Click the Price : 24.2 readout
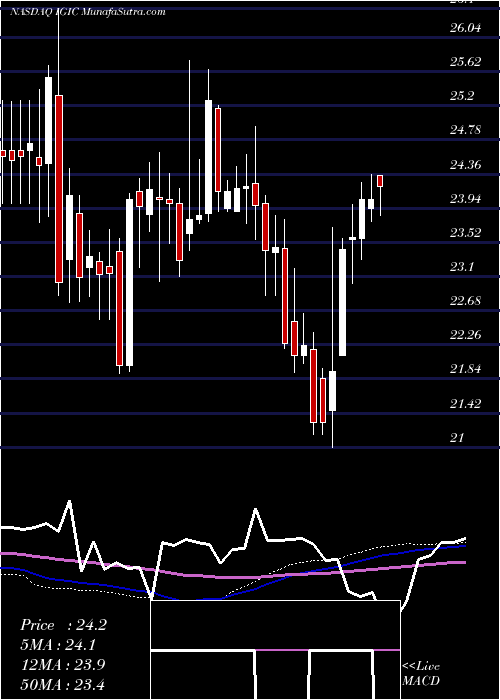Viewport: 500px width, 700px height. pos(63,625)
